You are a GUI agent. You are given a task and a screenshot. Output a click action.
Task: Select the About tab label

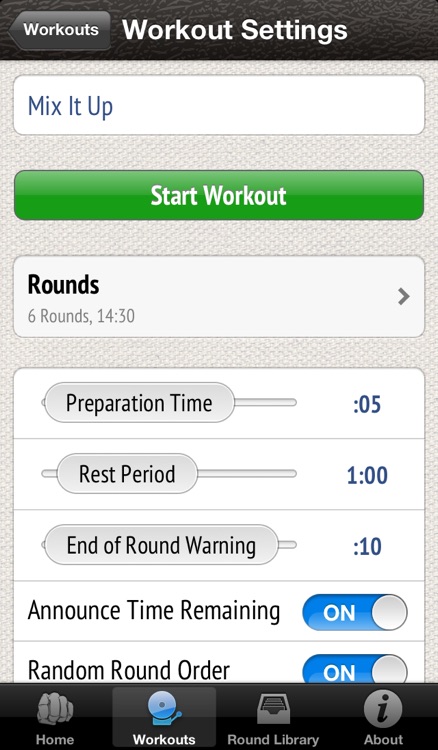click(383, 740)
